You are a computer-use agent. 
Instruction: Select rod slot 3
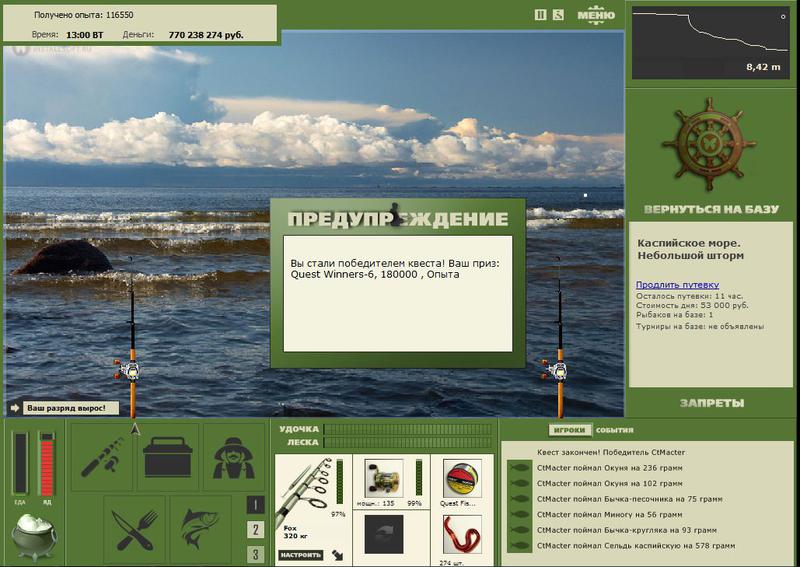(x=256, y=554)
